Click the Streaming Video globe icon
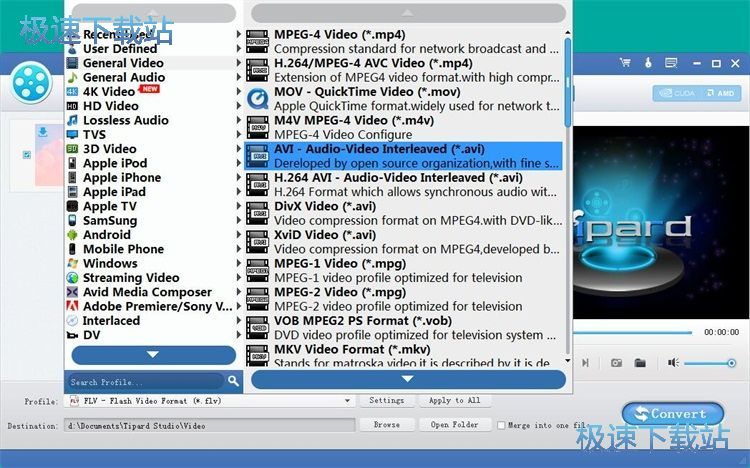Screen dimensions: 750x468 pos(72,278)
